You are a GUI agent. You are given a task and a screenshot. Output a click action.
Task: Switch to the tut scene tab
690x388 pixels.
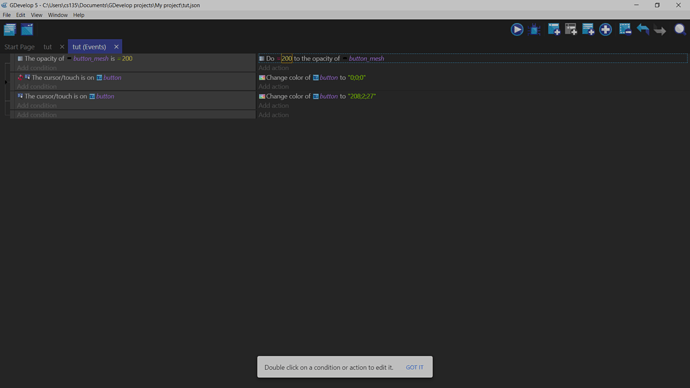[x=48, y=47]
